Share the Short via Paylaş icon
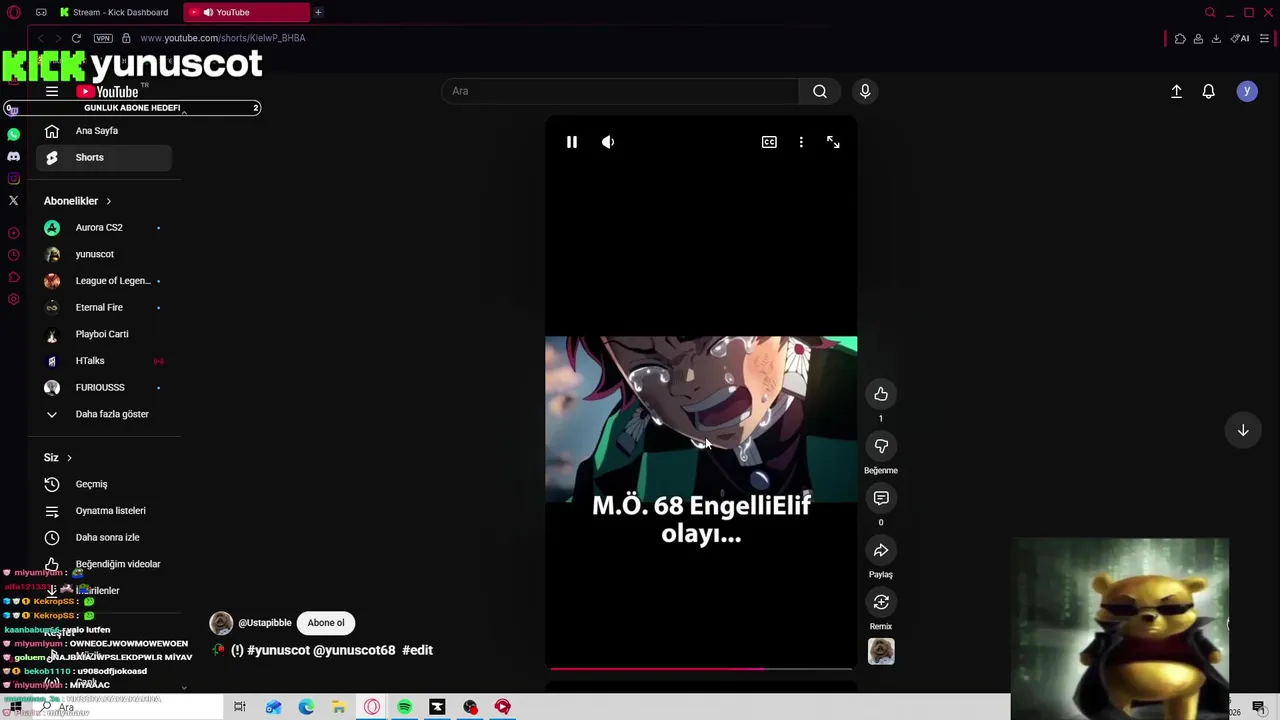The height and width of the screenshot is (720, 1280). pos(881,550)
